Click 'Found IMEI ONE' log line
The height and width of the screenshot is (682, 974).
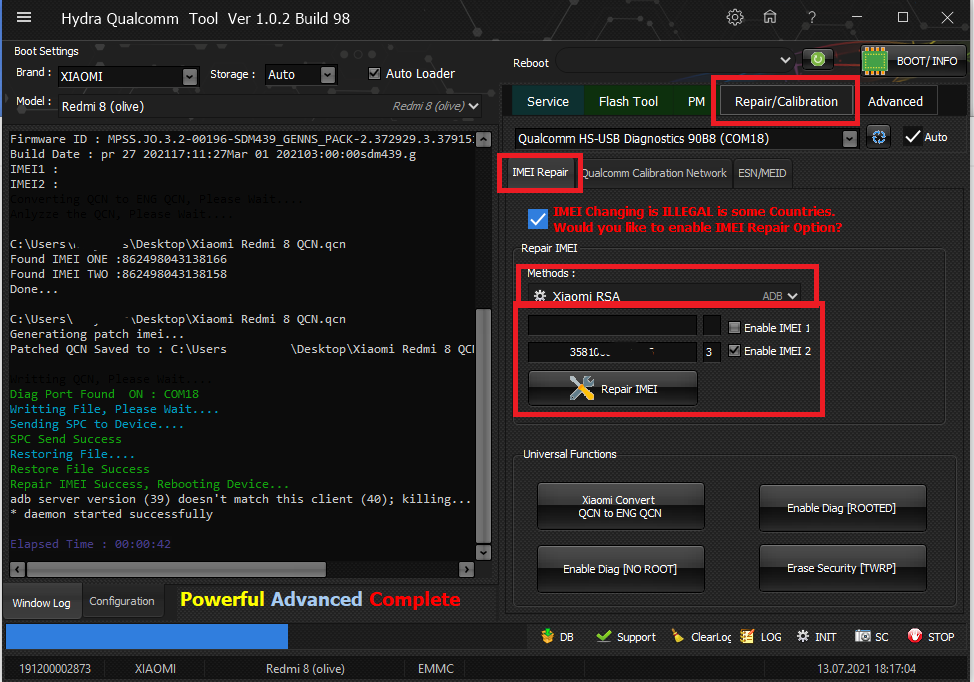pos(118,259)
